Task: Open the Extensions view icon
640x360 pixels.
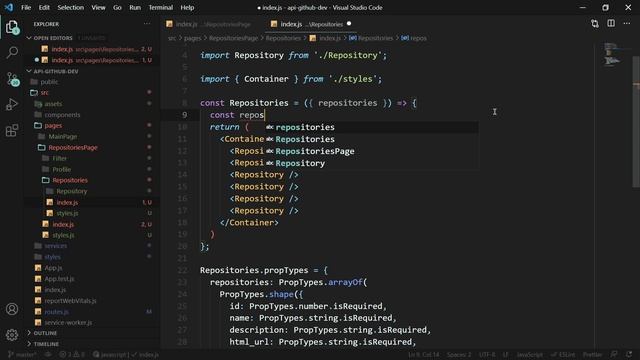Action: click(x=12, y=131)
